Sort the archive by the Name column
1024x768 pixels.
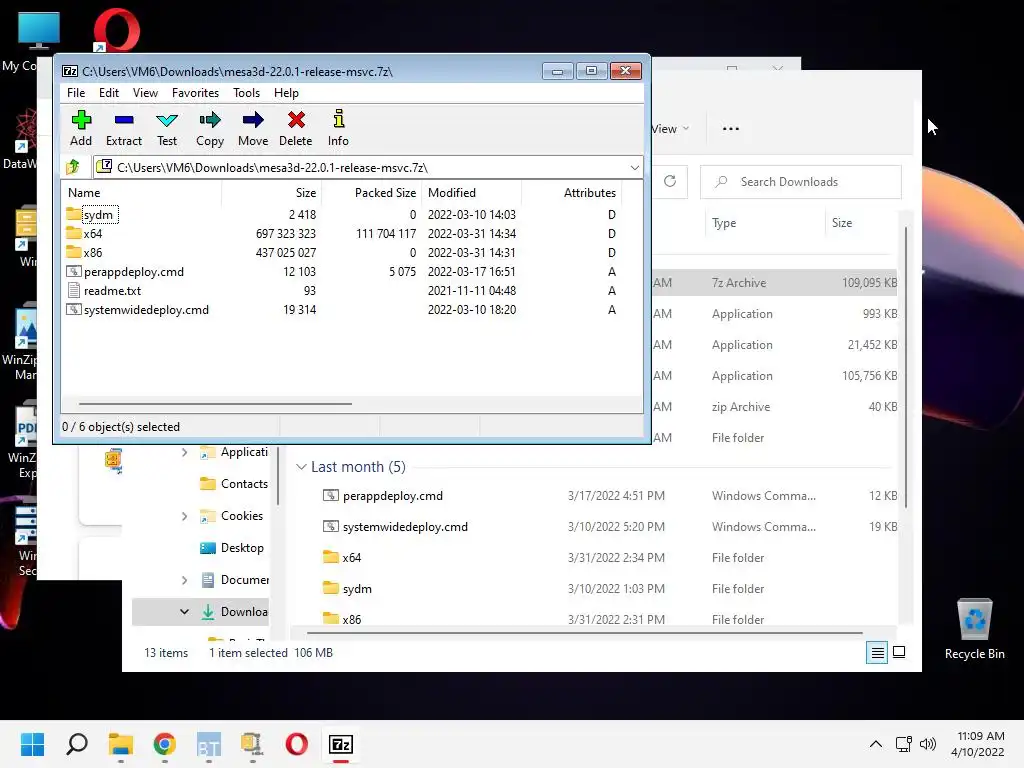tap(141, 193)
